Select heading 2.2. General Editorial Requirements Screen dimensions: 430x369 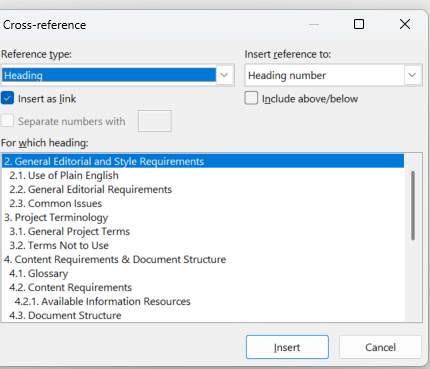coord(203,189)
